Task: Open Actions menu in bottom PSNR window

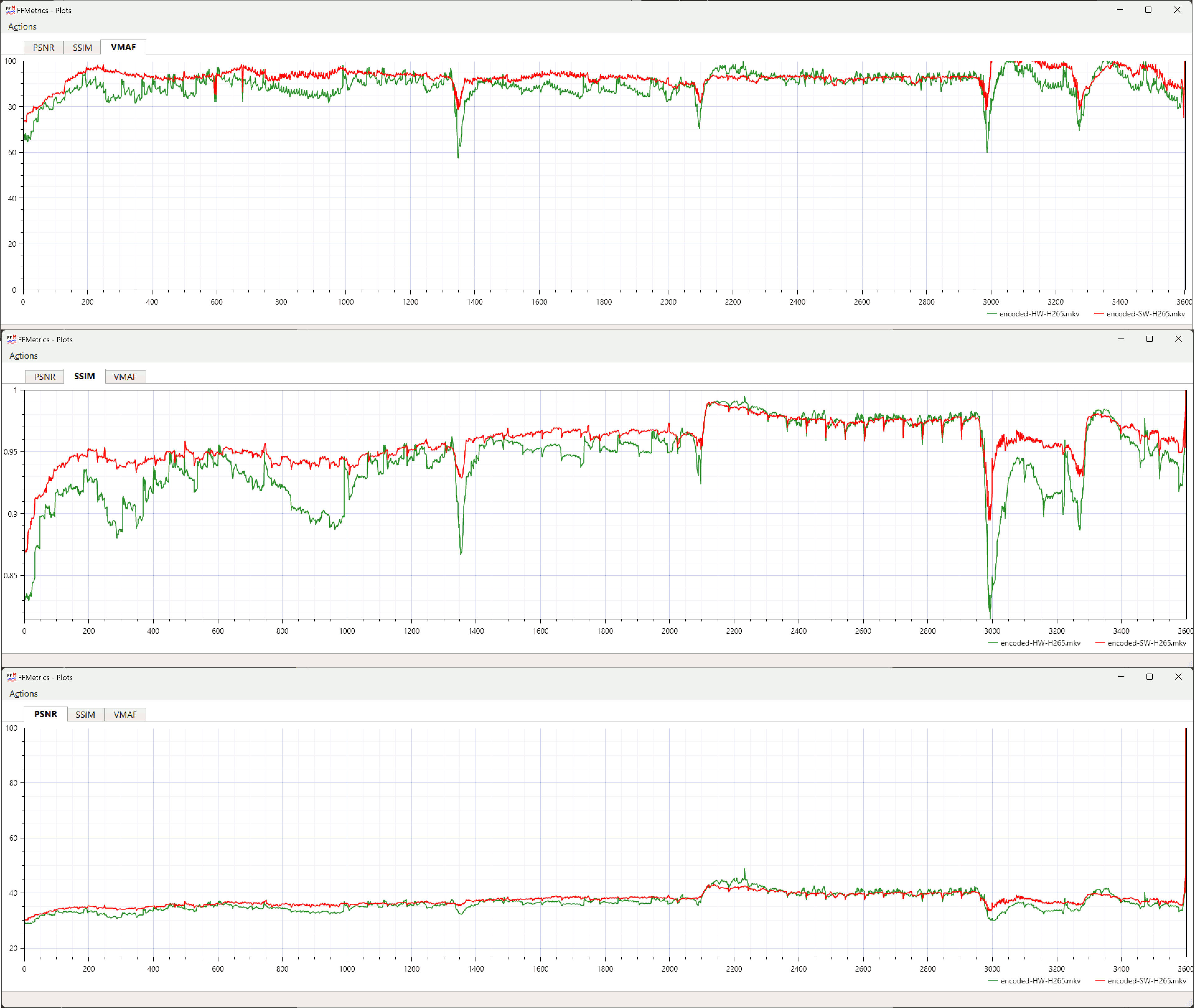Action: click(23, 694)
